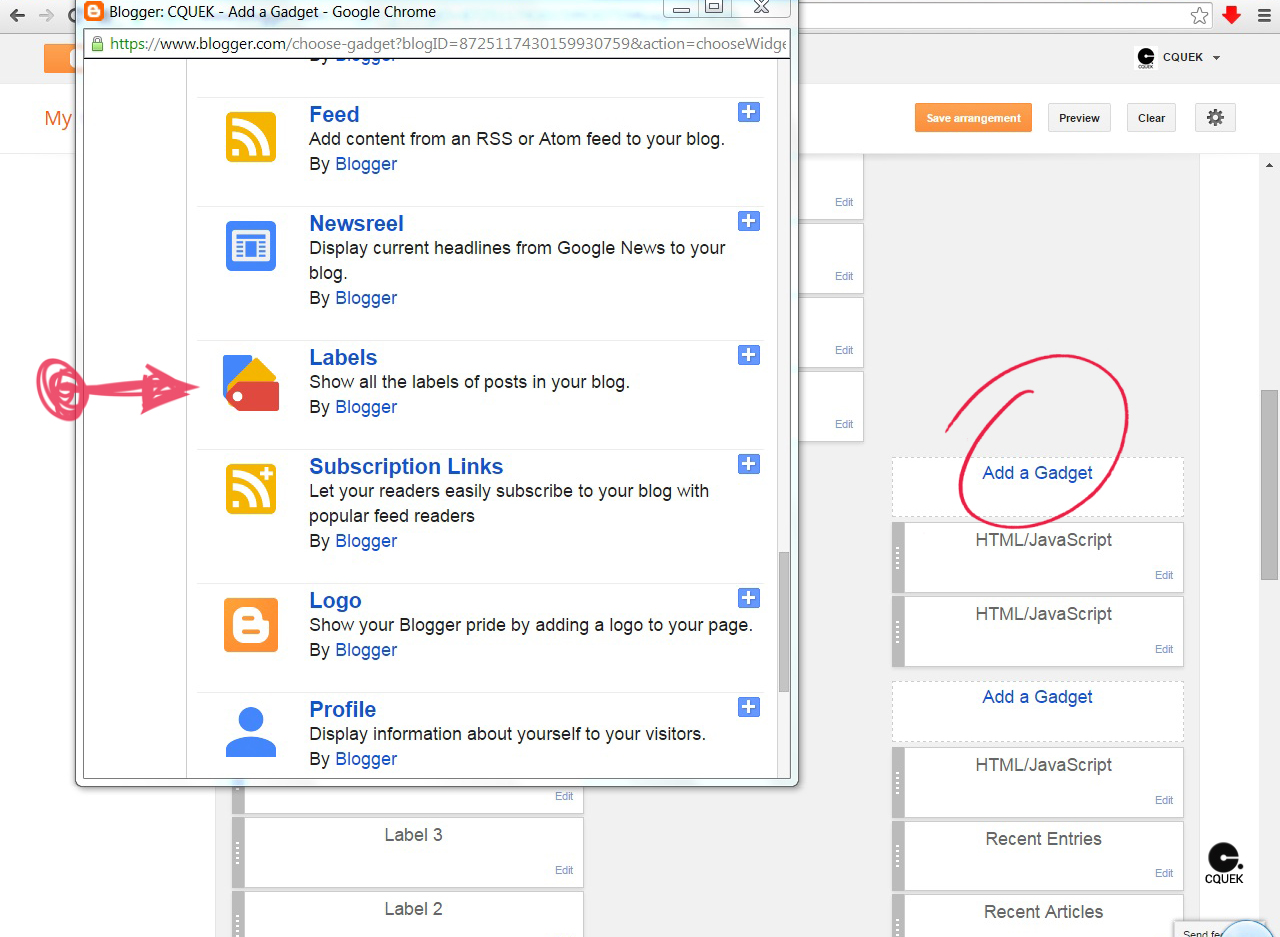1280x937 pixels.
Task: Click the Clear button
Action: coord(1151,118)
